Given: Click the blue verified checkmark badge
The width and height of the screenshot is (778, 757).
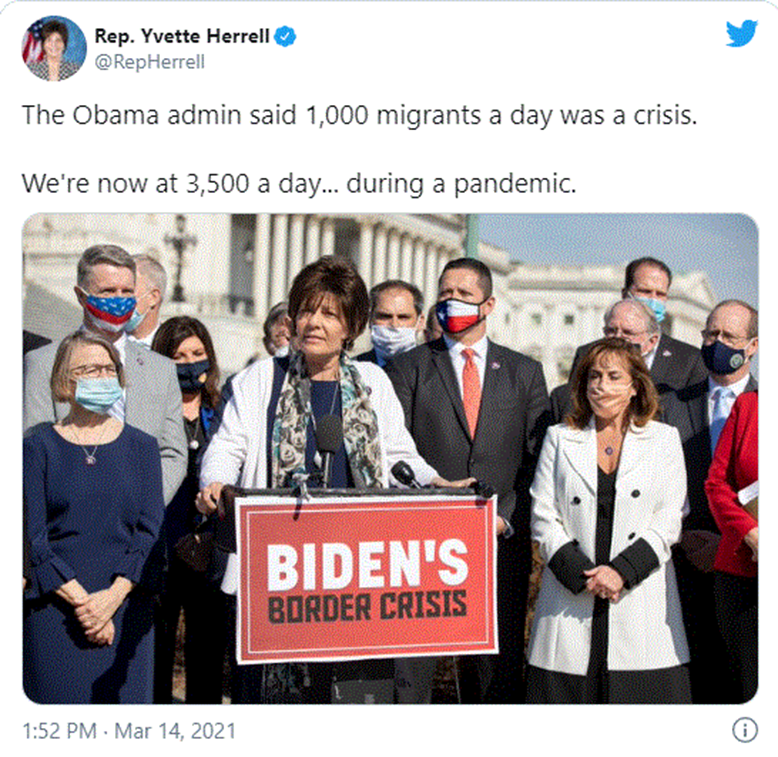Looking at the screenshot, I should coord(285,37).
